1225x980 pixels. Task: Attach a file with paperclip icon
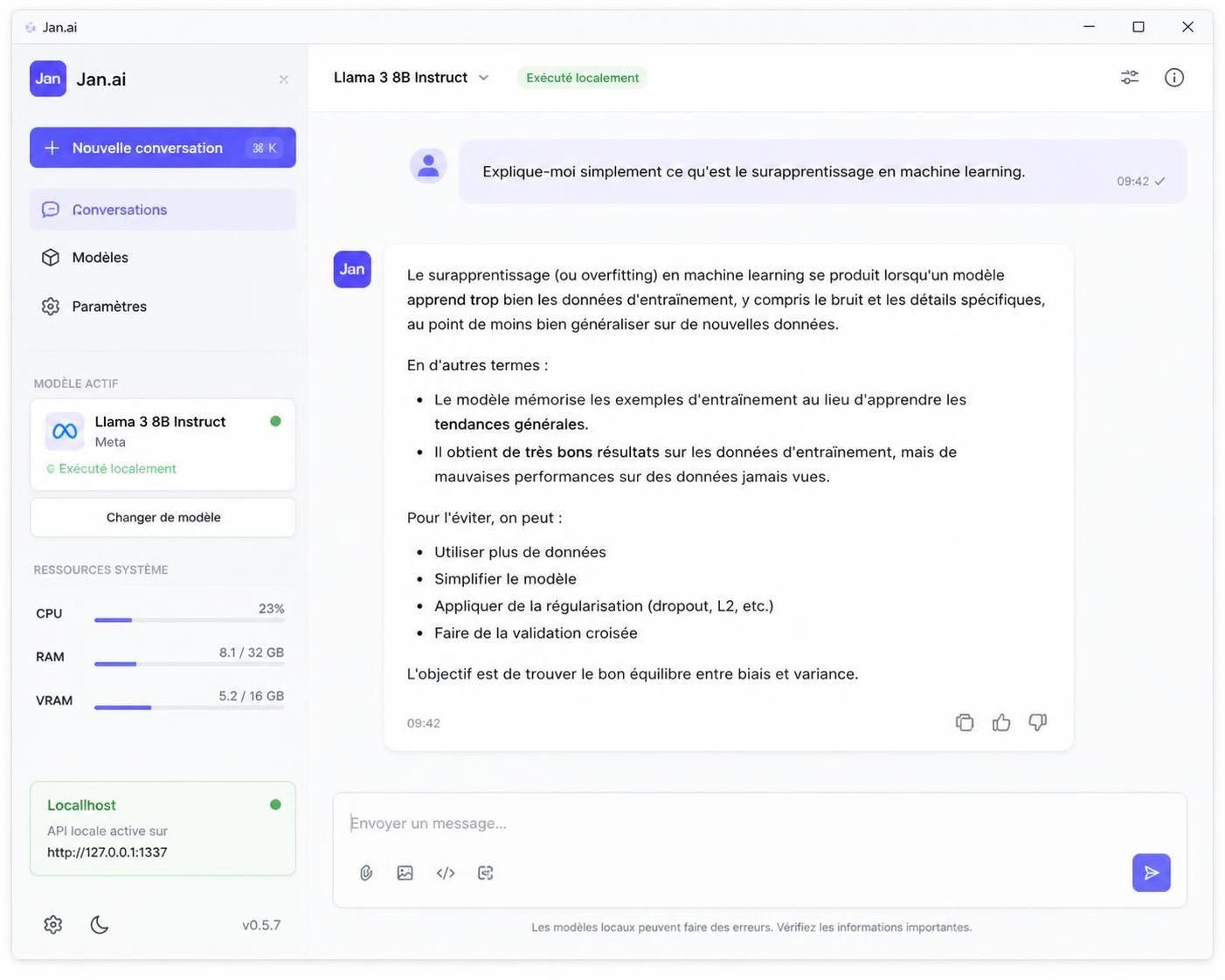pyautogui.click(x=366, y=873)
